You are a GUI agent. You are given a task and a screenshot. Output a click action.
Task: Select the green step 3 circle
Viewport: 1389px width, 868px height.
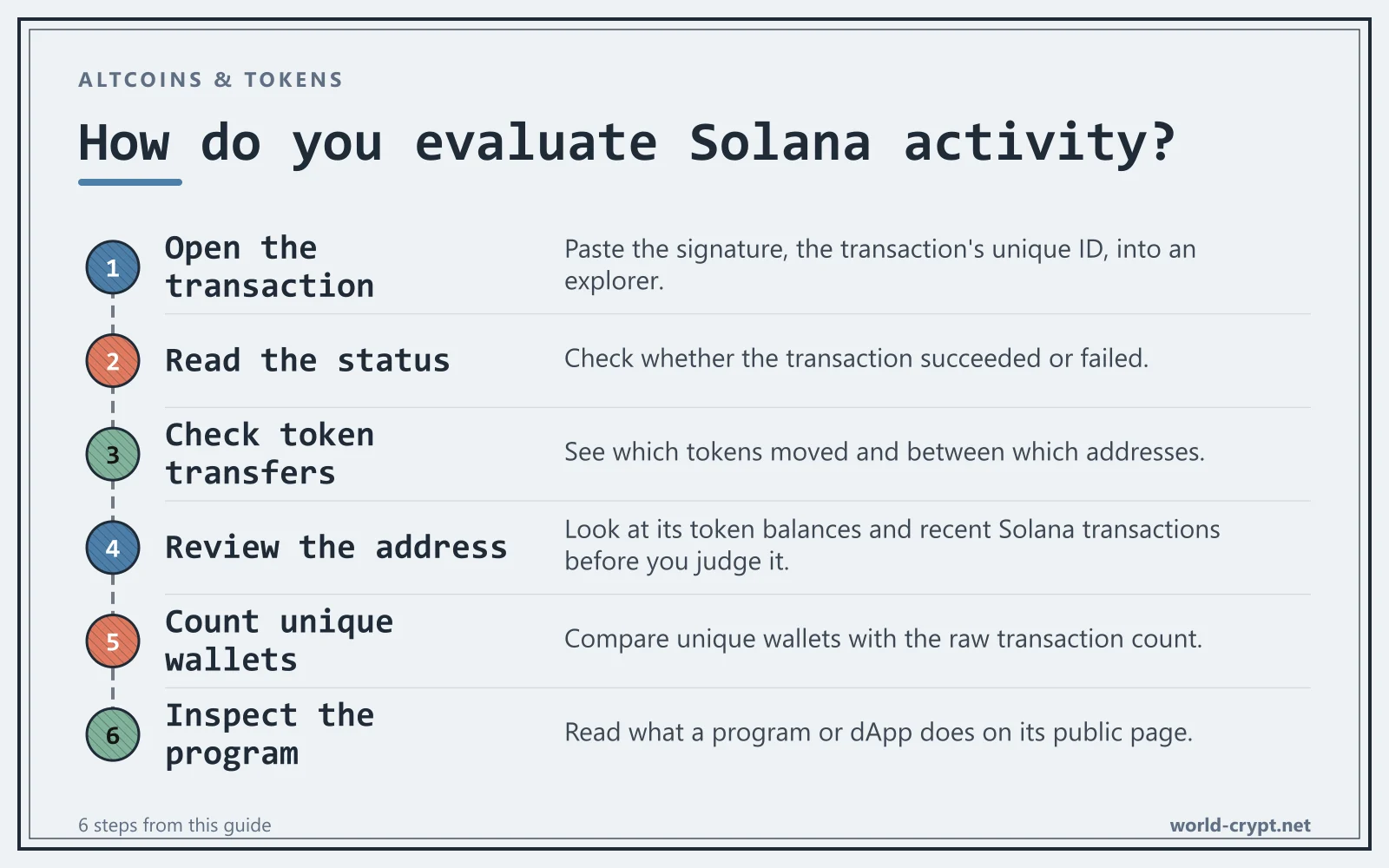pyautogui.click(x=113, y=454)
